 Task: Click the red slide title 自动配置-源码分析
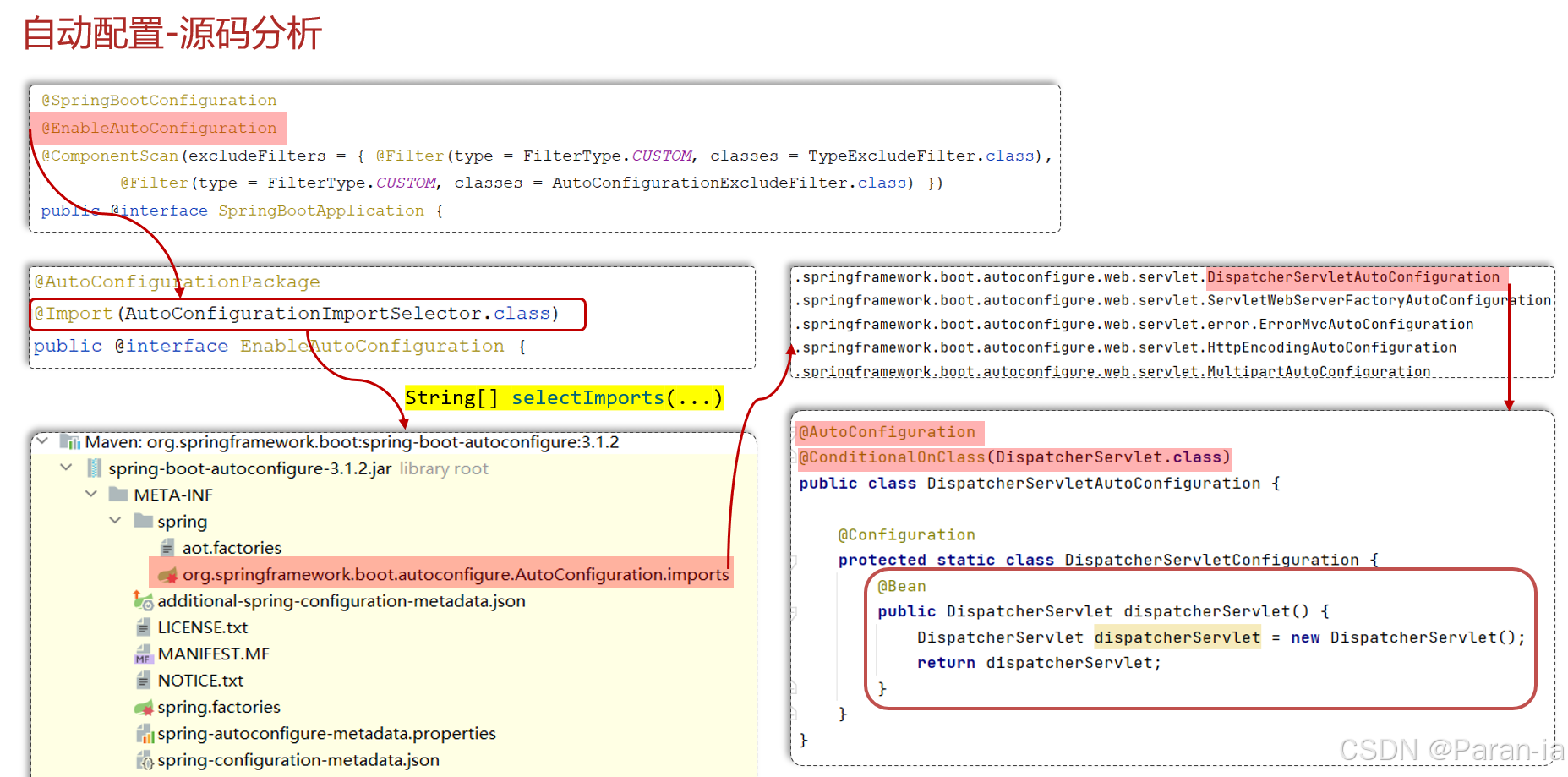point(172,34)
